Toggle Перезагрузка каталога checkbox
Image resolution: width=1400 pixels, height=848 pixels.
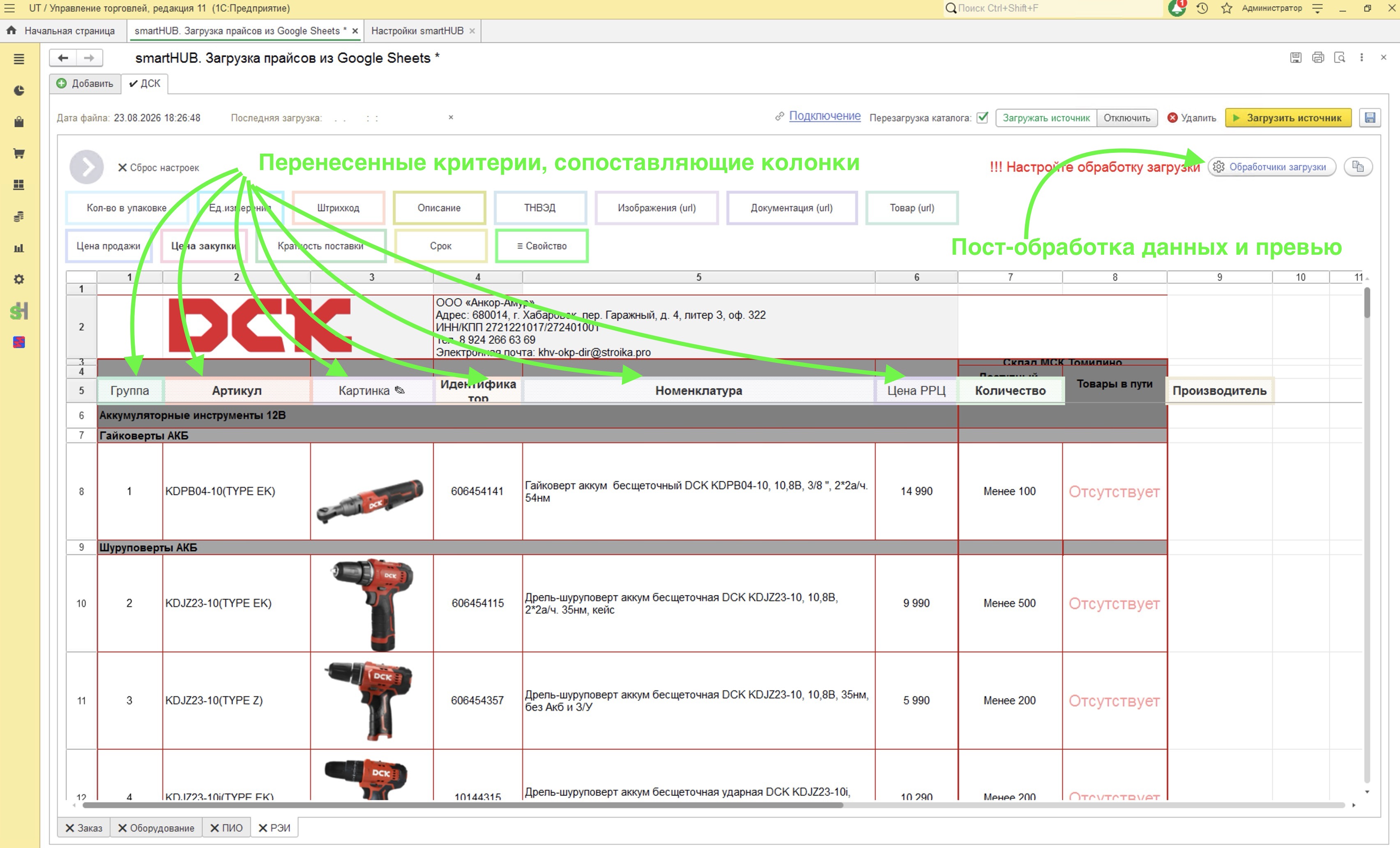pos(982,118)
